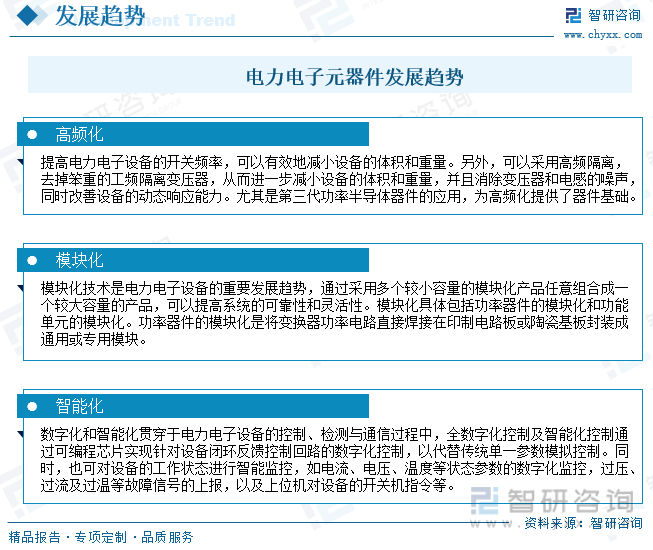
Task: Click the 品质服务 footer text
Action: [167, 537]
